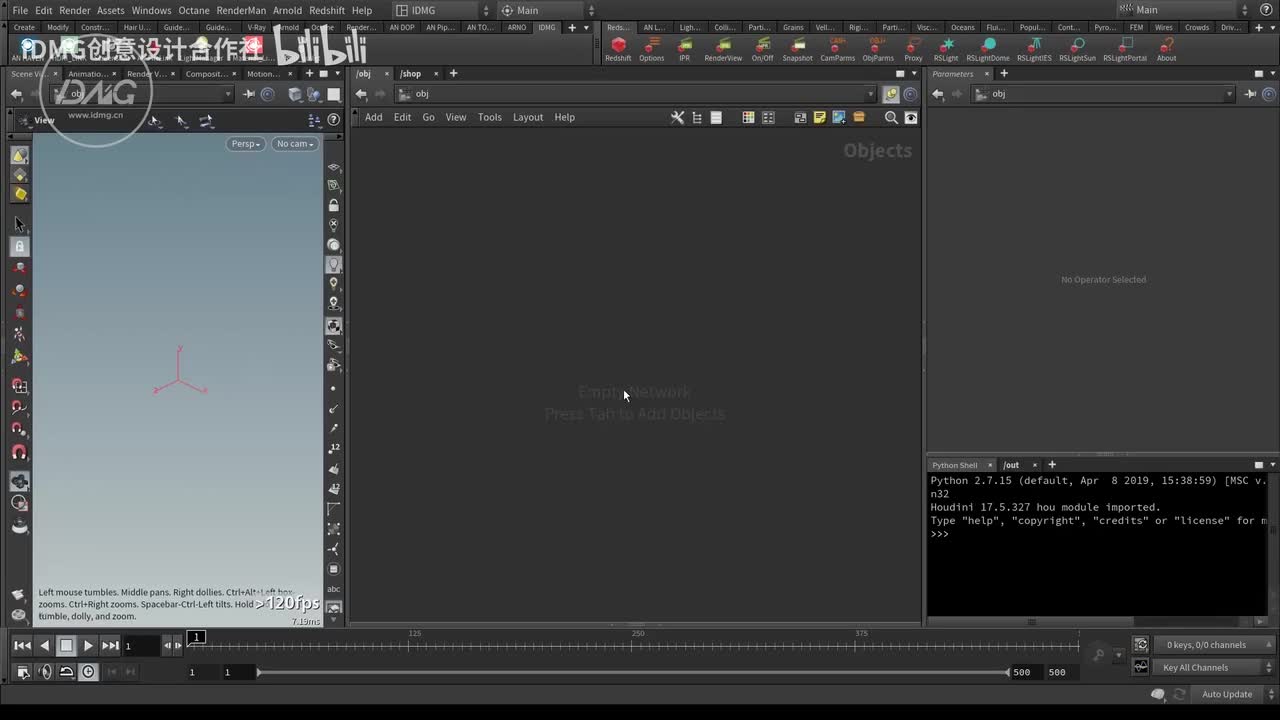
Task: Add a sticky note in network editor
Action: click(820, 117)
